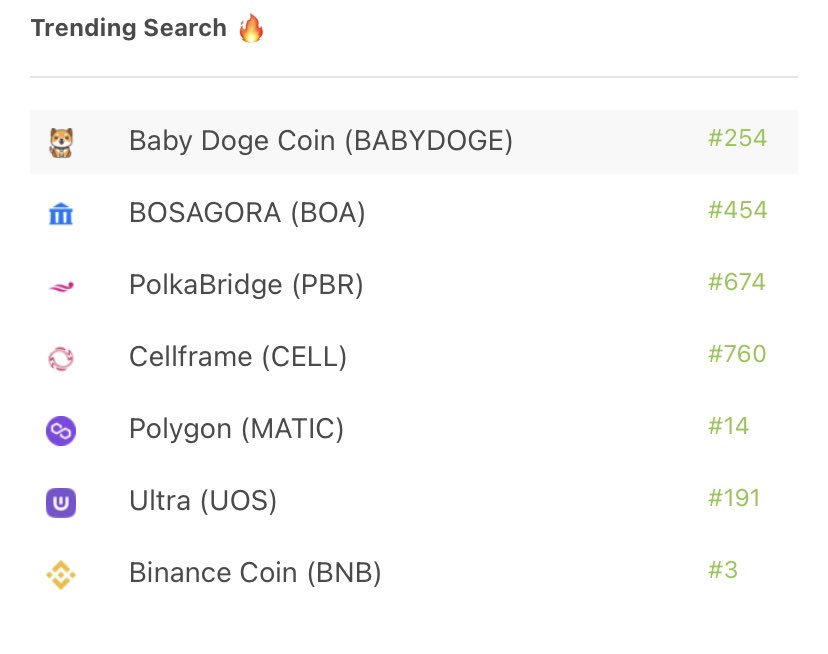Choose Ultra (UOS) in trending searches

click(x=414, y=501)
